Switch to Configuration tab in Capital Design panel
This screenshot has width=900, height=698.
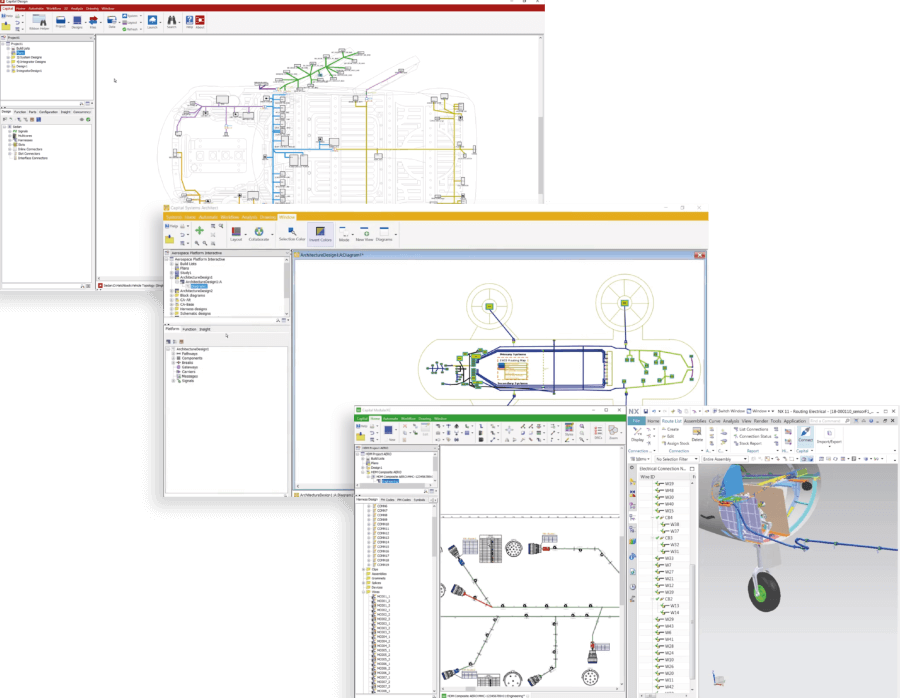tap(48, 112)
